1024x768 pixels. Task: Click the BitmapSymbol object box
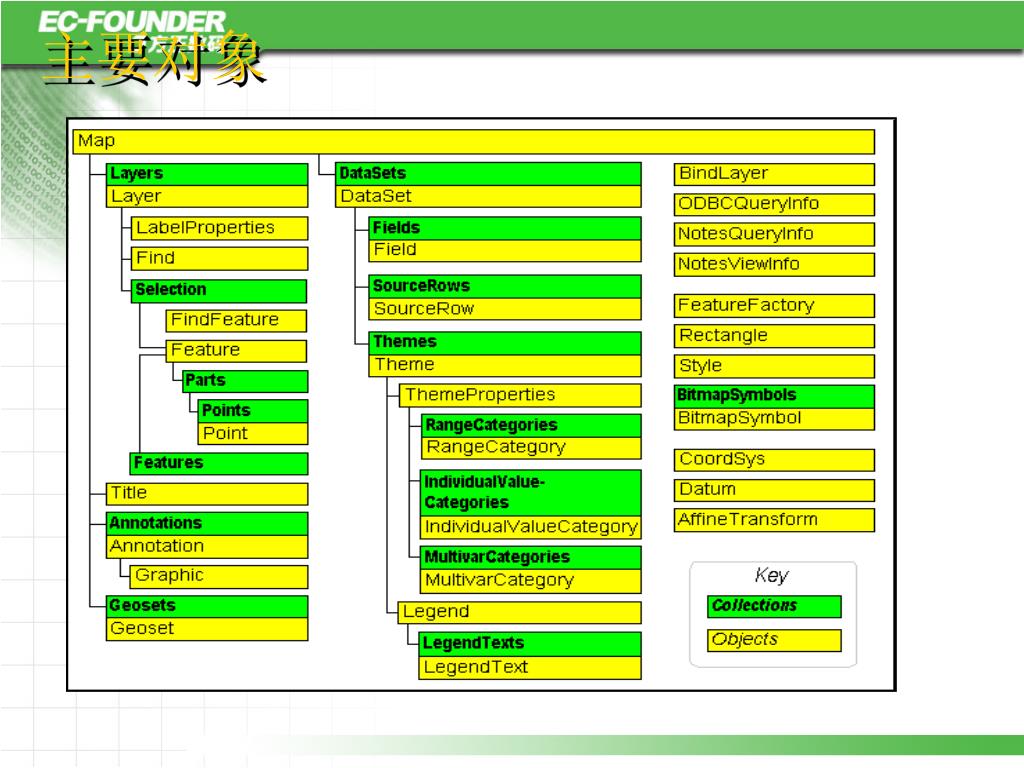(x=774, y=419)
